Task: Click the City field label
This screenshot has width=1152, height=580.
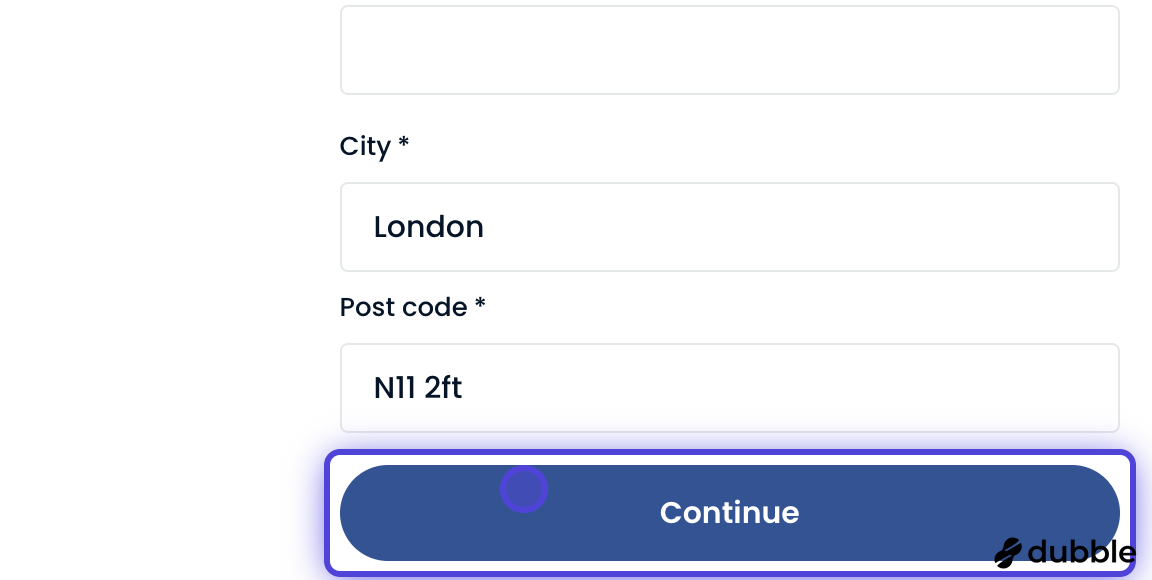Action: click(x=374, y=146)
